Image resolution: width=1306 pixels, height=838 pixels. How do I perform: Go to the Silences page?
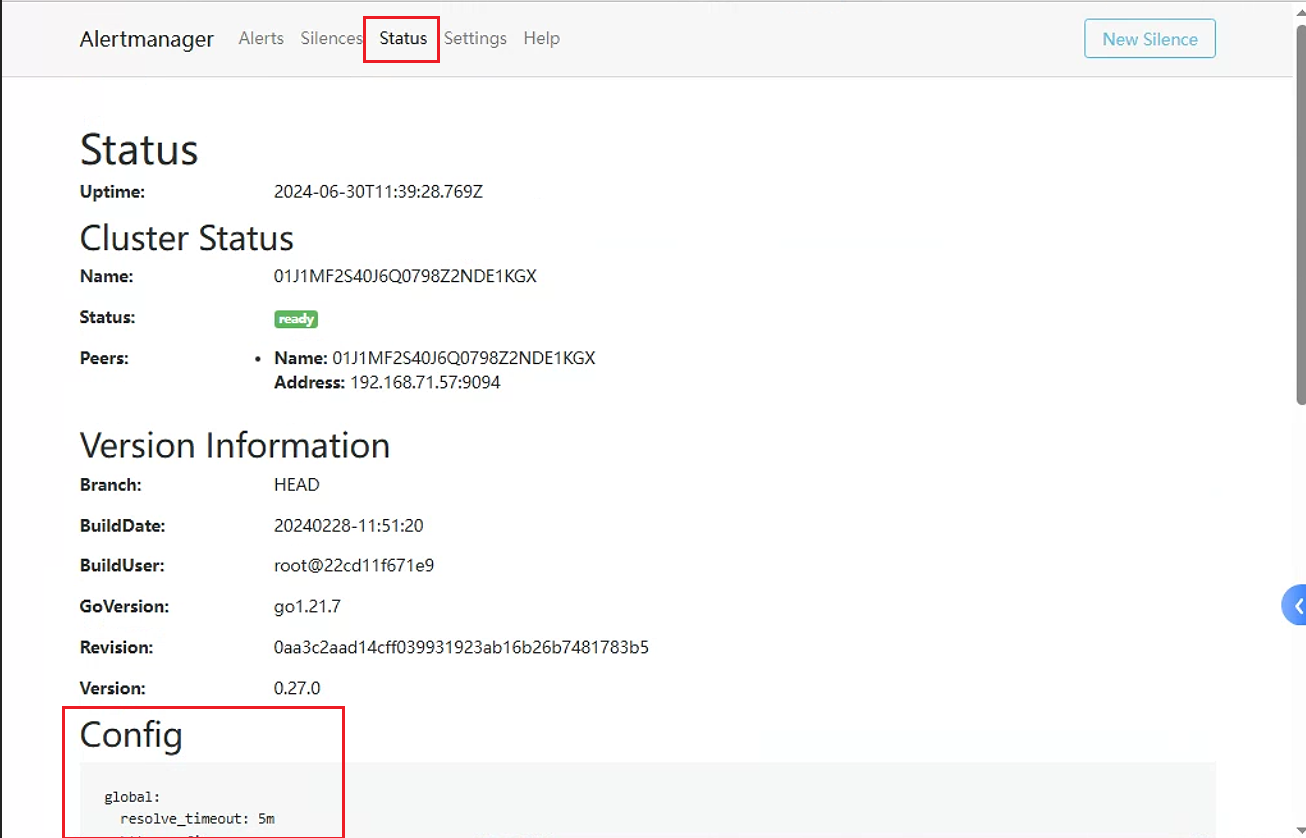[x=331, y=38]
